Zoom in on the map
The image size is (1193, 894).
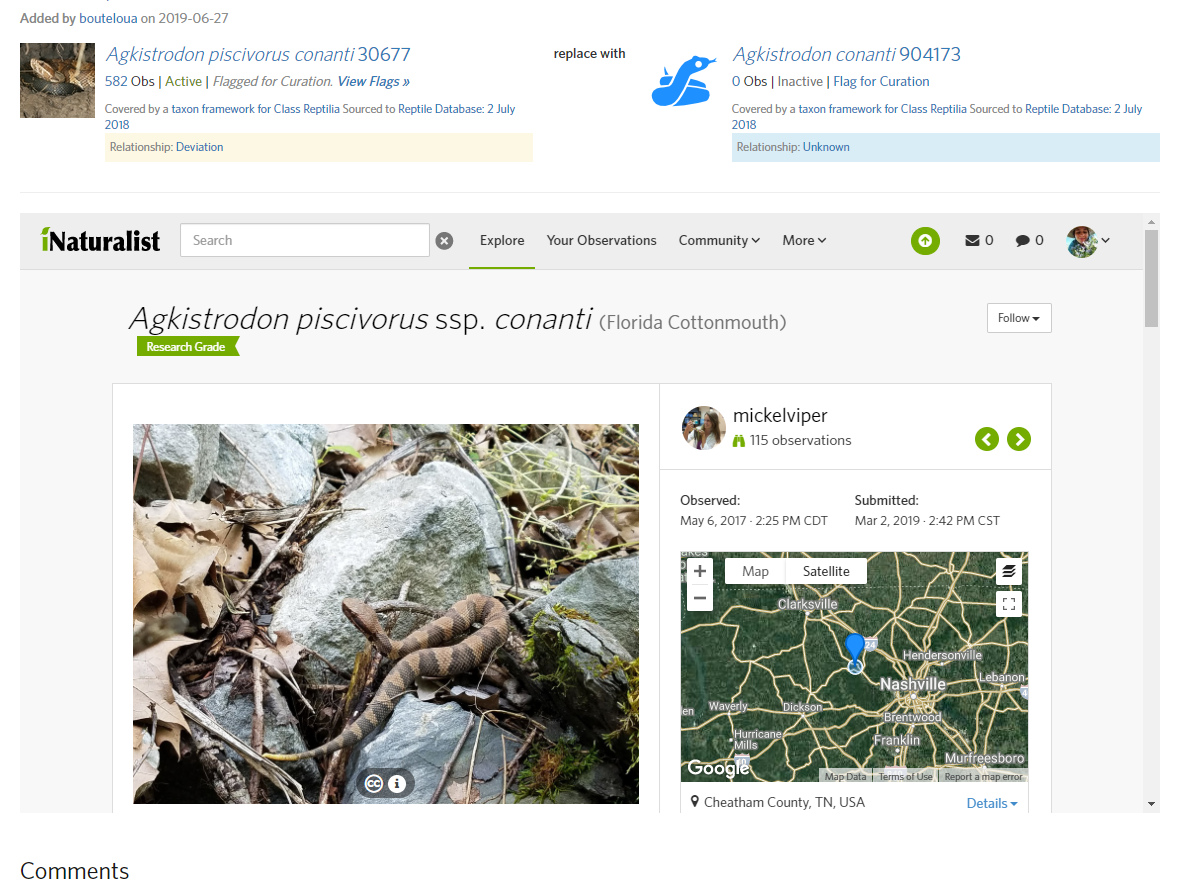pyautogui.click(x=700, y=571)
